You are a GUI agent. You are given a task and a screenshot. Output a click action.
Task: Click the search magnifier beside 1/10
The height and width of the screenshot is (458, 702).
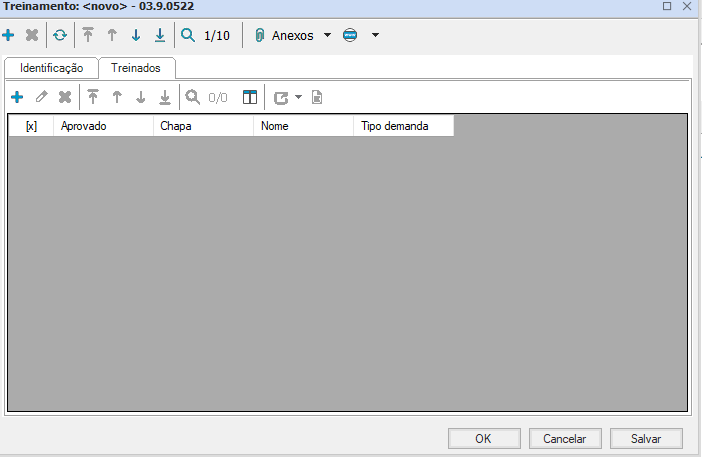[187, 36]
